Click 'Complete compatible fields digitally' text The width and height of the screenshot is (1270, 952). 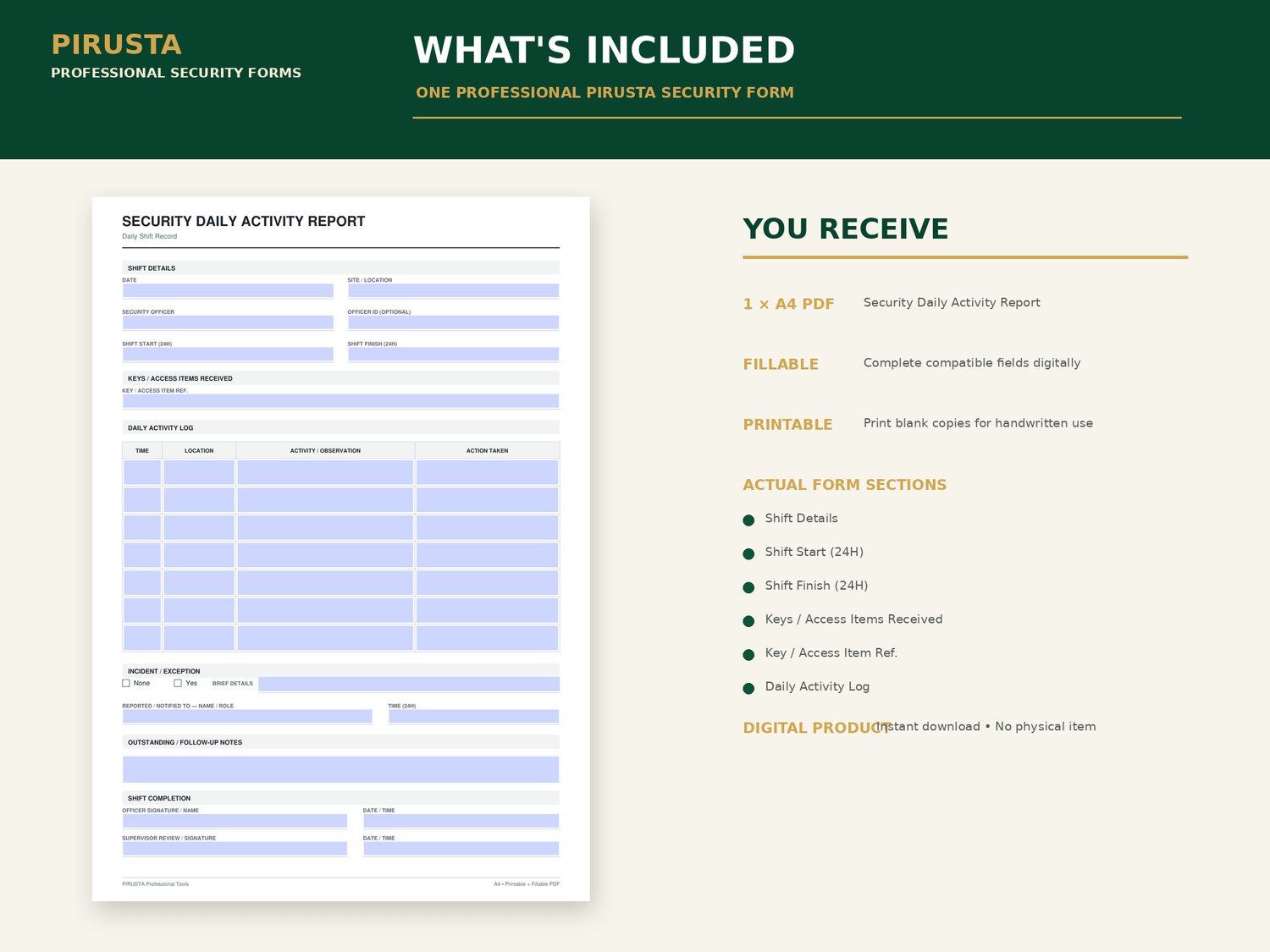pyautogui.click(x=972, y=363)
